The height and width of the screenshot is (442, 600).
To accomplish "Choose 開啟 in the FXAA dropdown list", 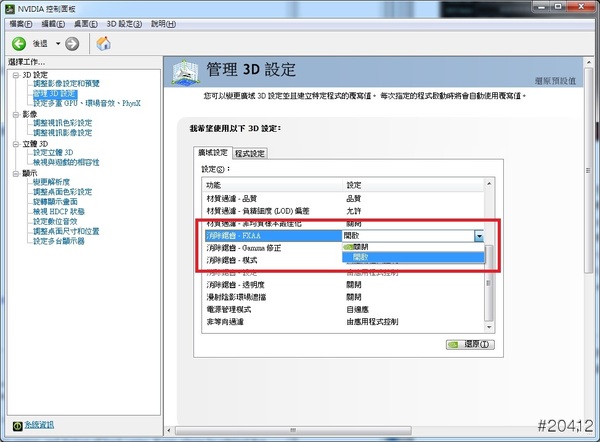I will click(x=413, y=257).
